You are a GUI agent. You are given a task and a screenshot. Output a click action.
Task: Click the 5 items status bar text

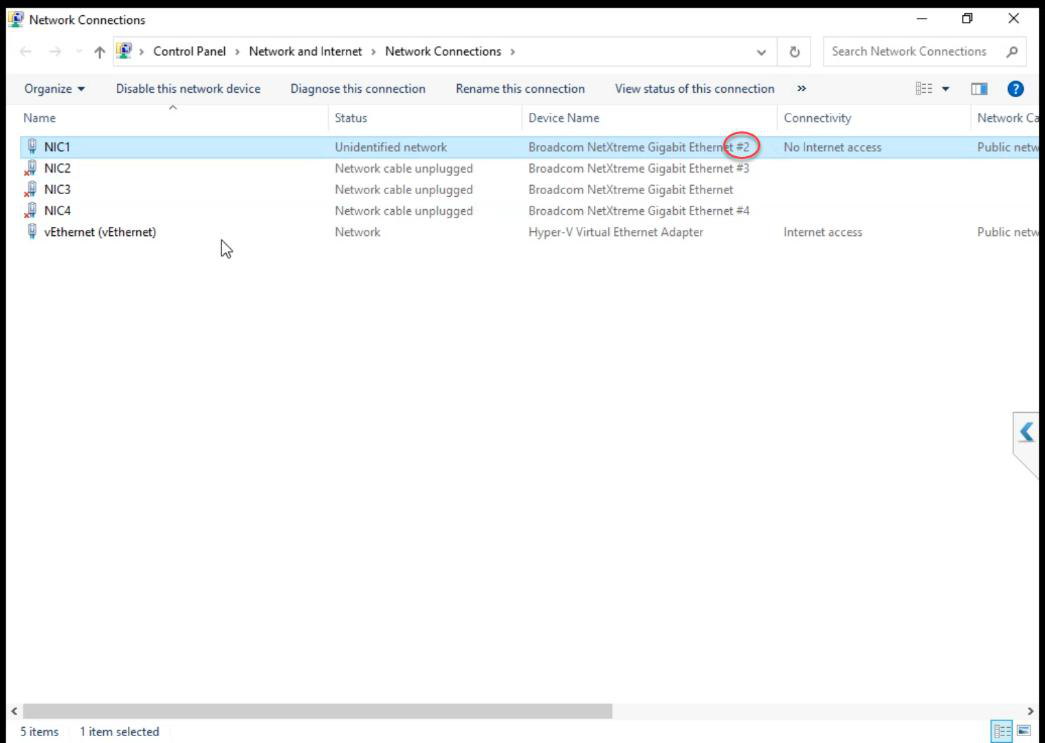coord(39,731)
